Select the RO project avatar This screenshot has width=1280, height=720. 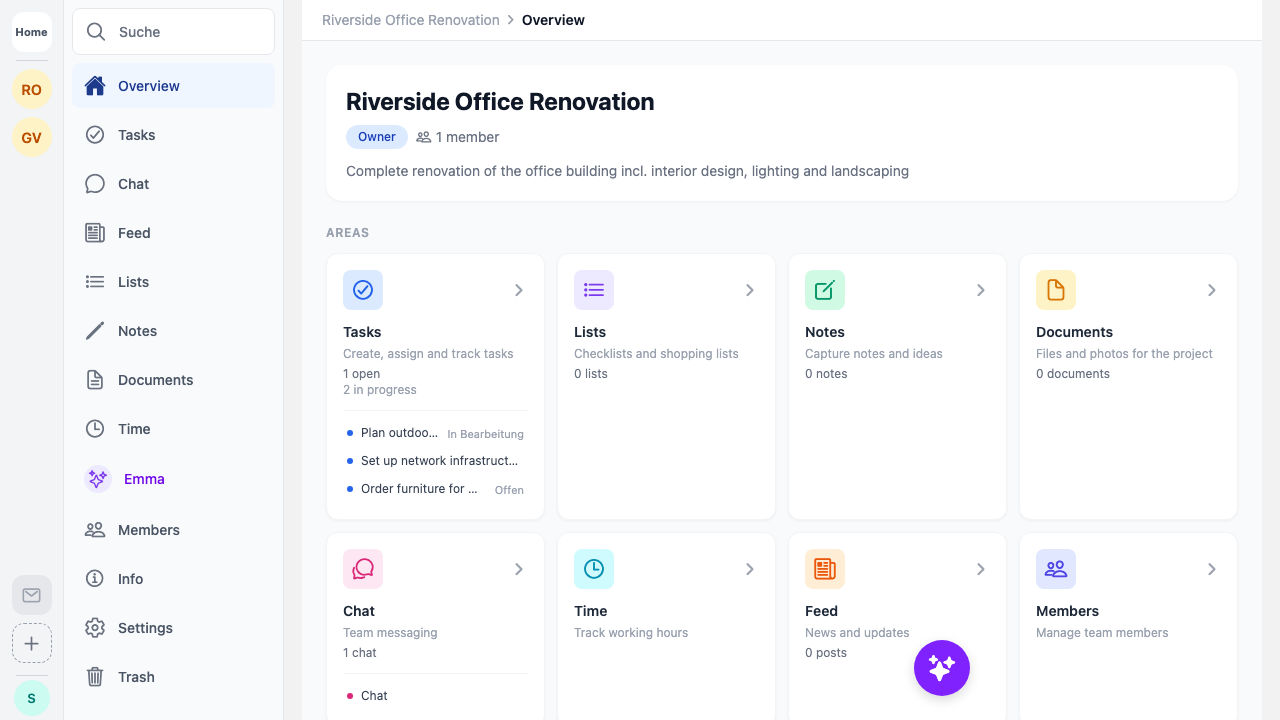(31, 90)
